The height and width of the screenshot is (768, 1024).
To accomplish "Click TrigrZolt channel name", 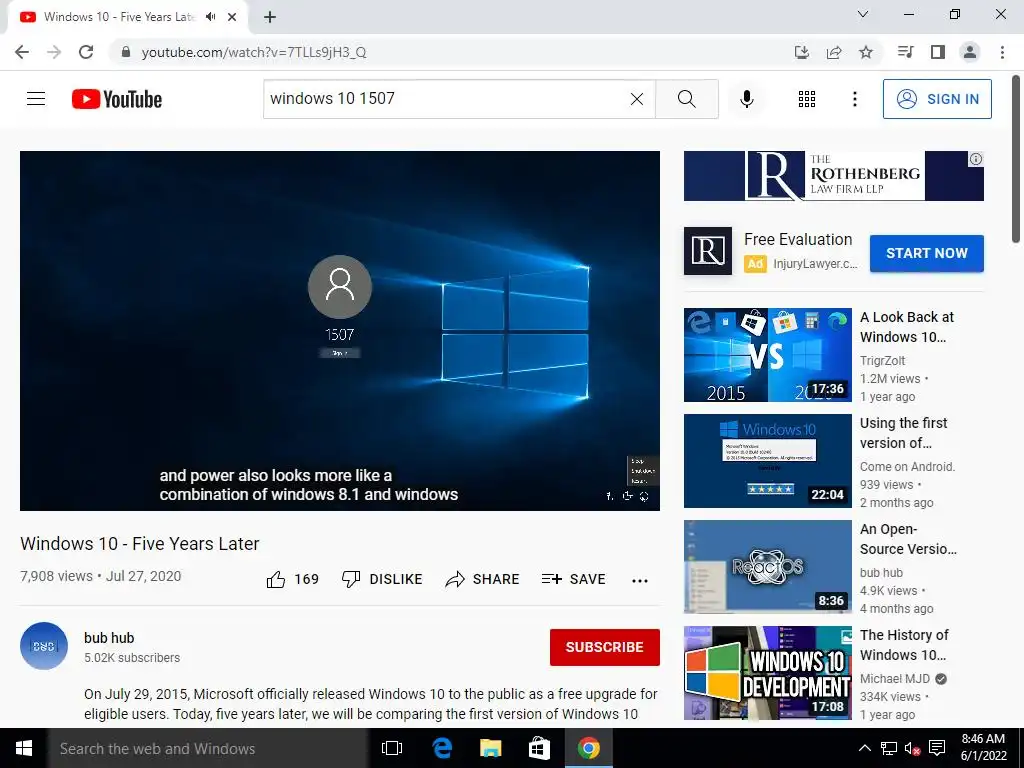I will pyautogui.click(x=882, y=360).
